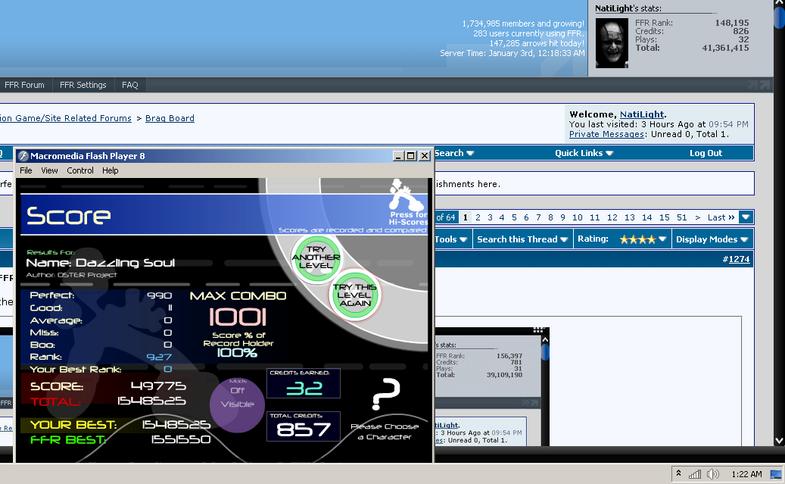Expand the Display Modes dropdown
The height and width of the screenshot is (484, 785).
tap(712, 239)
